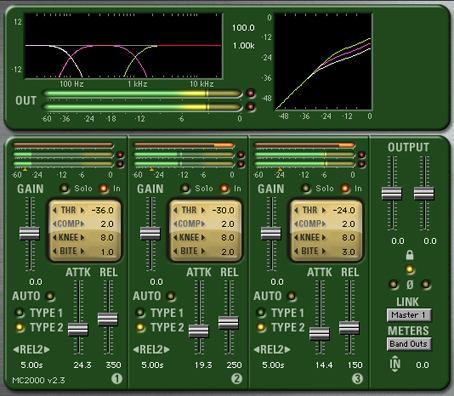Click band 1 REL2 right arrow

coord(47,350)
